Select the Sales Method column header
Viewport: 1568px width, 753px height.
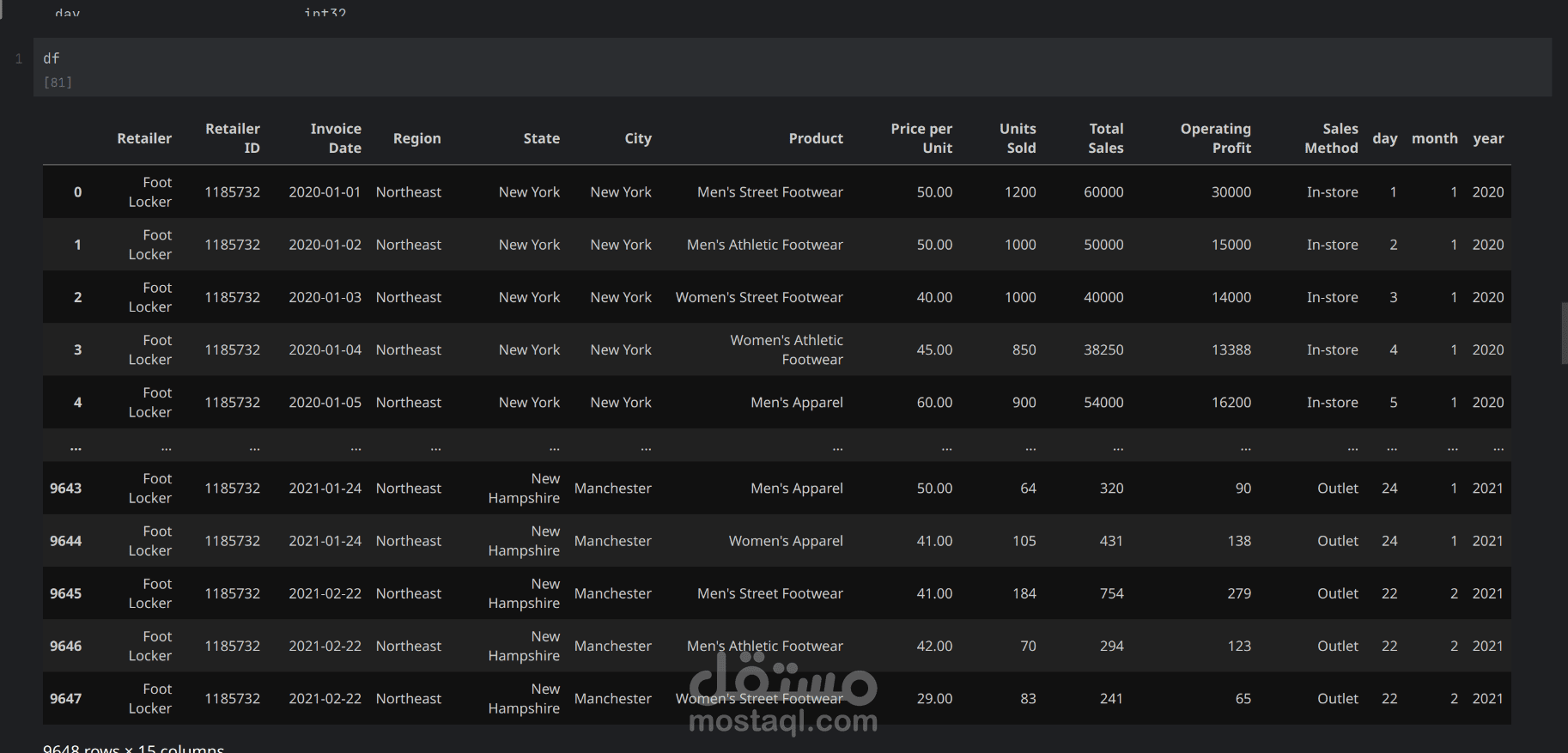[1331, 138]
